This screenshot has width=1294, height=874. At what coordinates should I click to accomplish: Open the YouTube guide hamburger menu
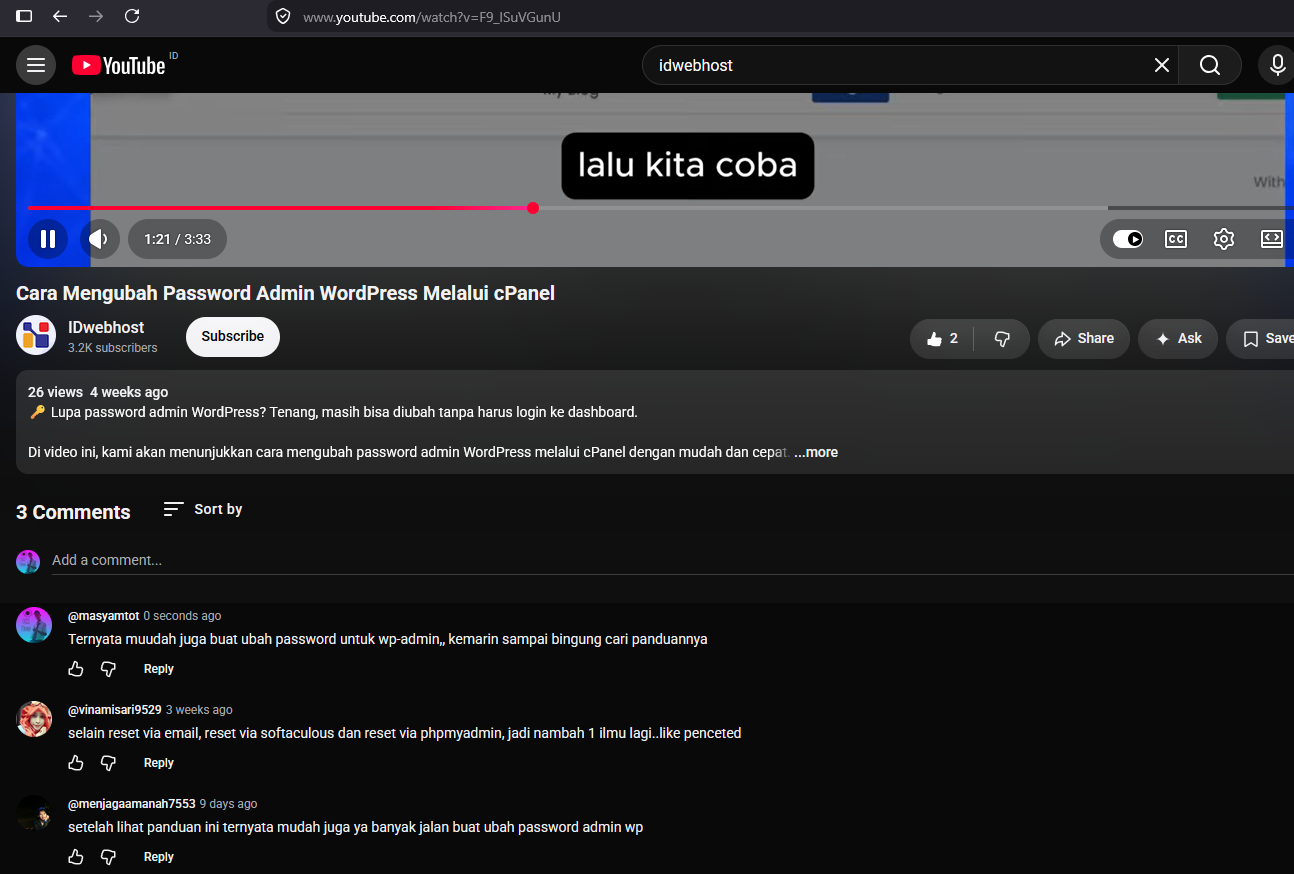(36, 65)
